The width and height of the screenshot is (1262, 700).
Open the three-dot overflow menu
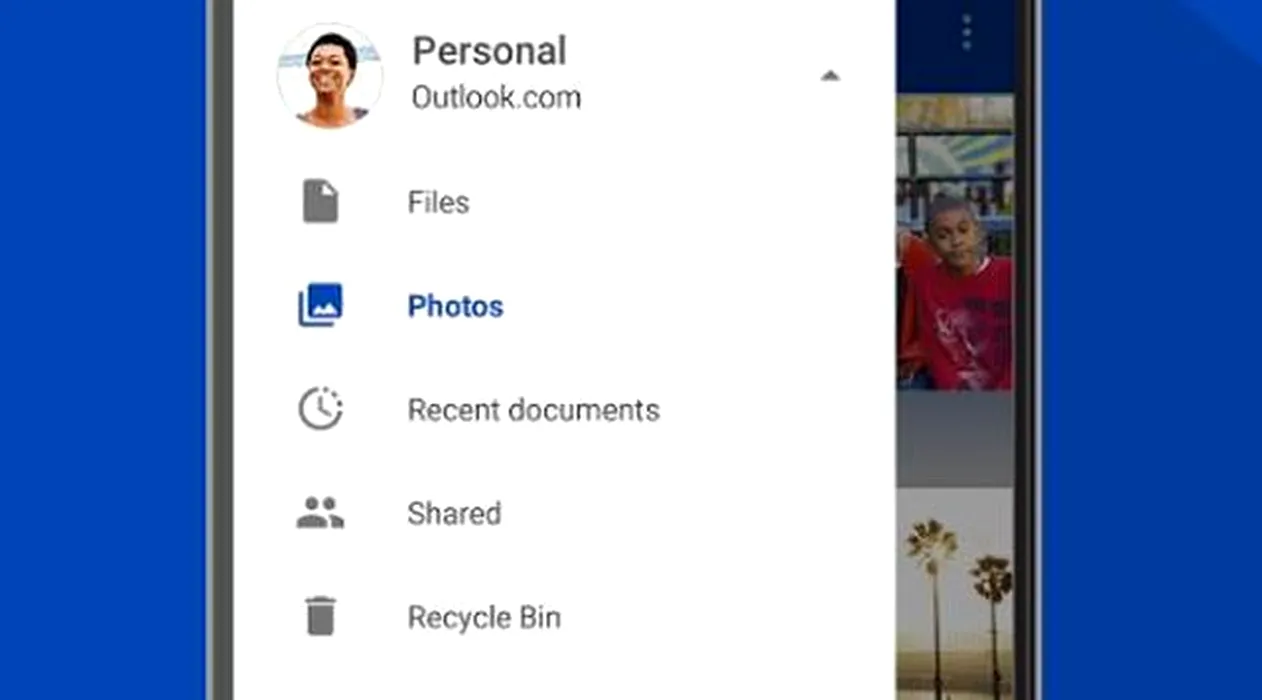click(x=965, y=33)
